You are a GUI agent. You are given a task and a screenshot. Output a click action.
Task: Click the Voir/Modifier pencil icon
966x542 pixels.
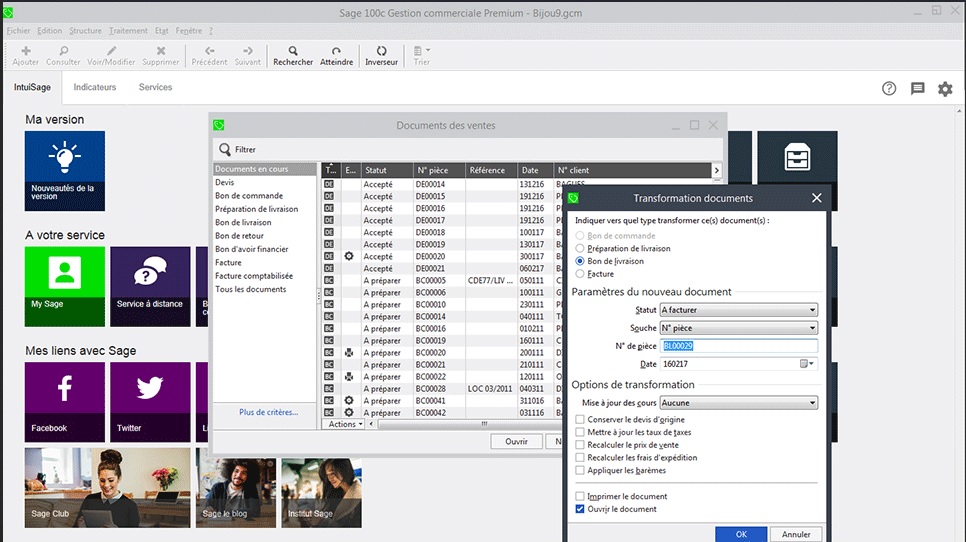coord(111,51)
